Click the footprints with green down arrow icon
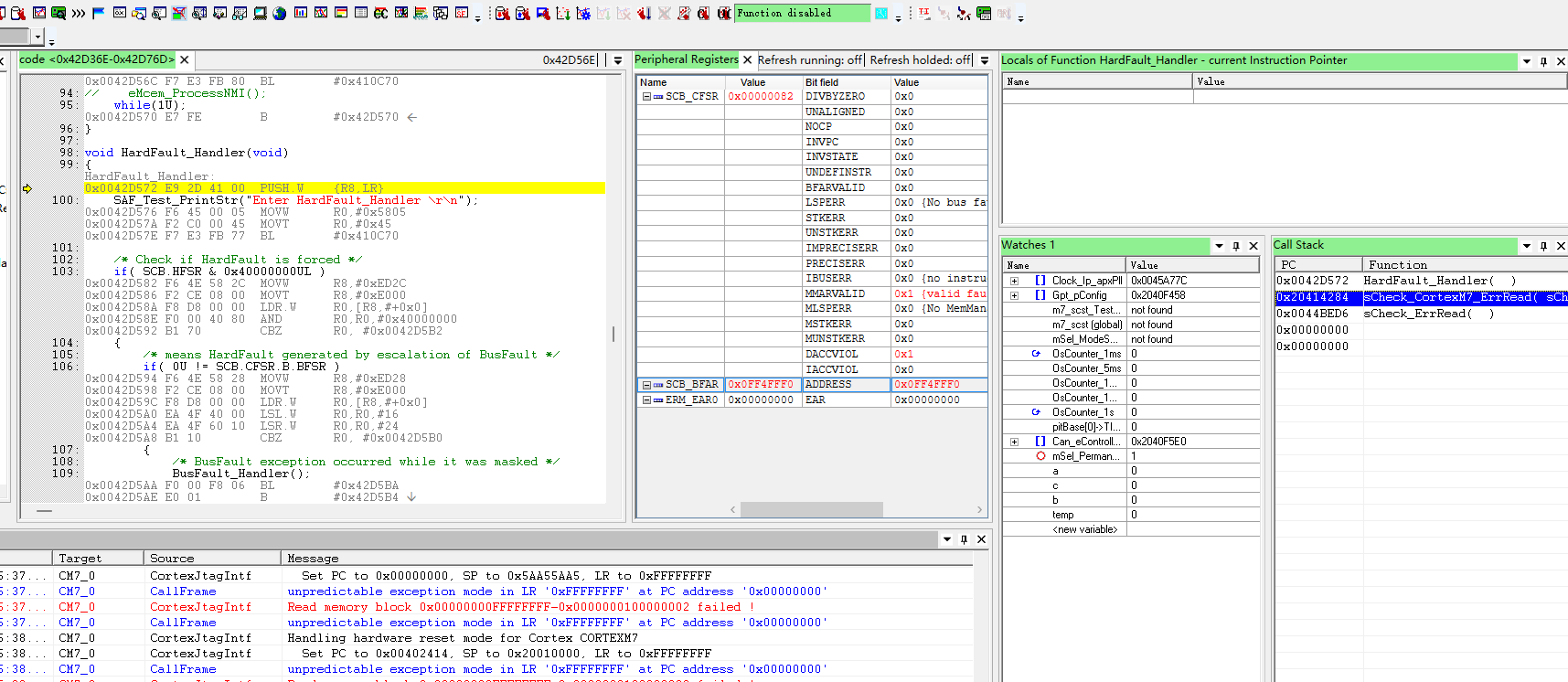 tap(562, 13)
